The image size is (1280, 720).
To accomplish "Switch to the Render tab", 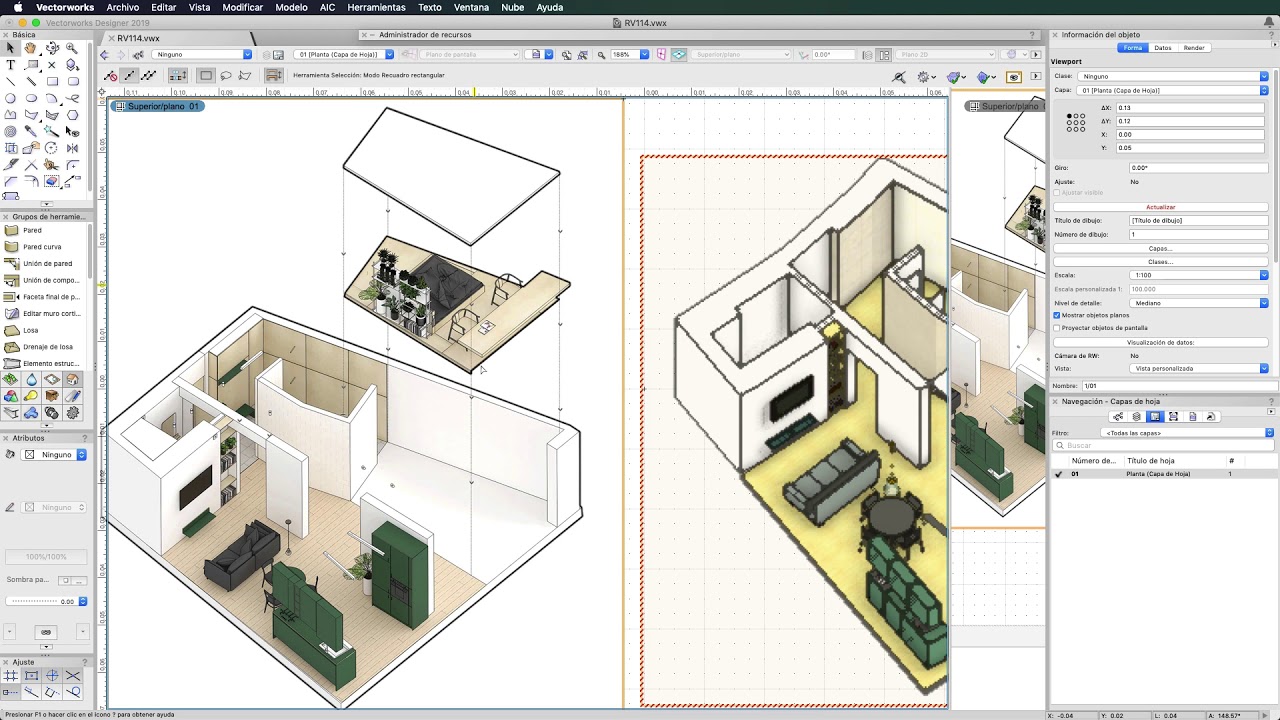I will pos(1194,48).
